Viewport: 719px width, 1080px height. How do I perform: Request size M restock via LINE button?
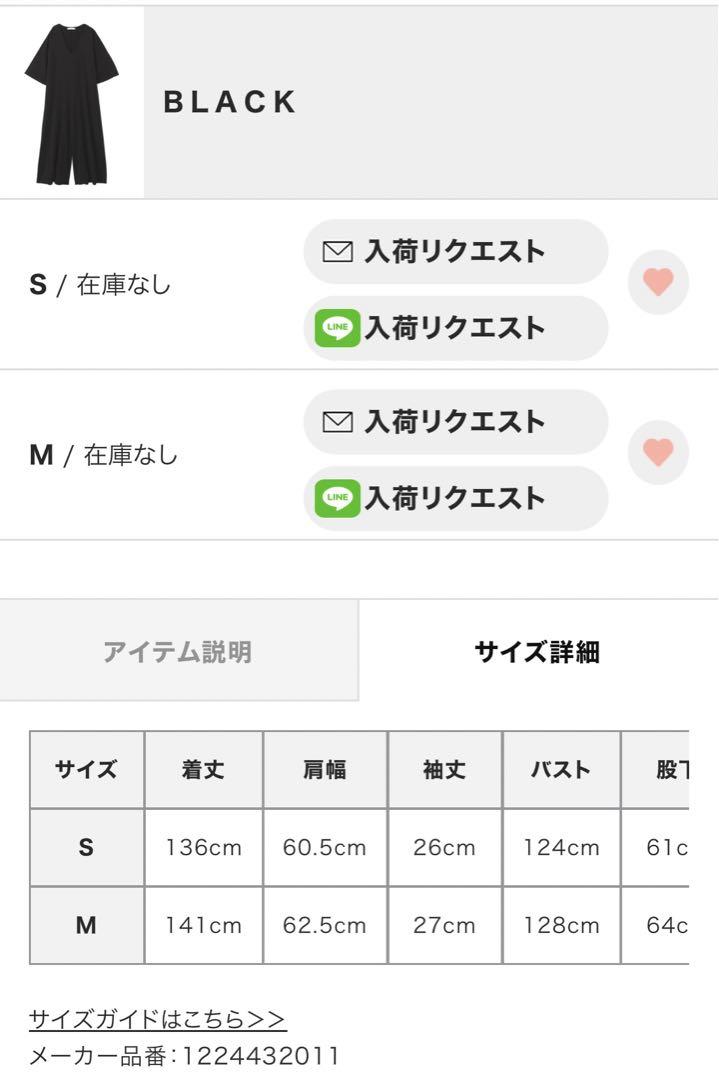click(x=456, y=498)
